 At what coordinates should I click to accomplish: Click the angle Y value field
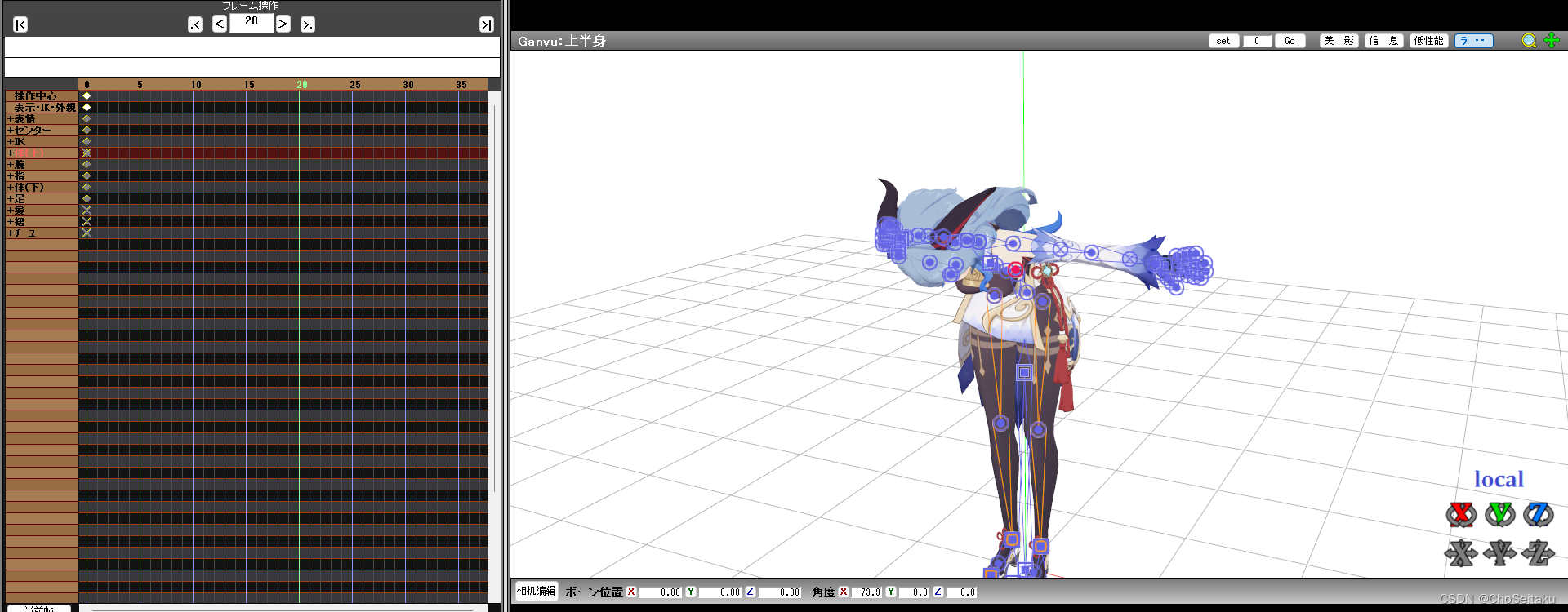[x=914, y=592]
